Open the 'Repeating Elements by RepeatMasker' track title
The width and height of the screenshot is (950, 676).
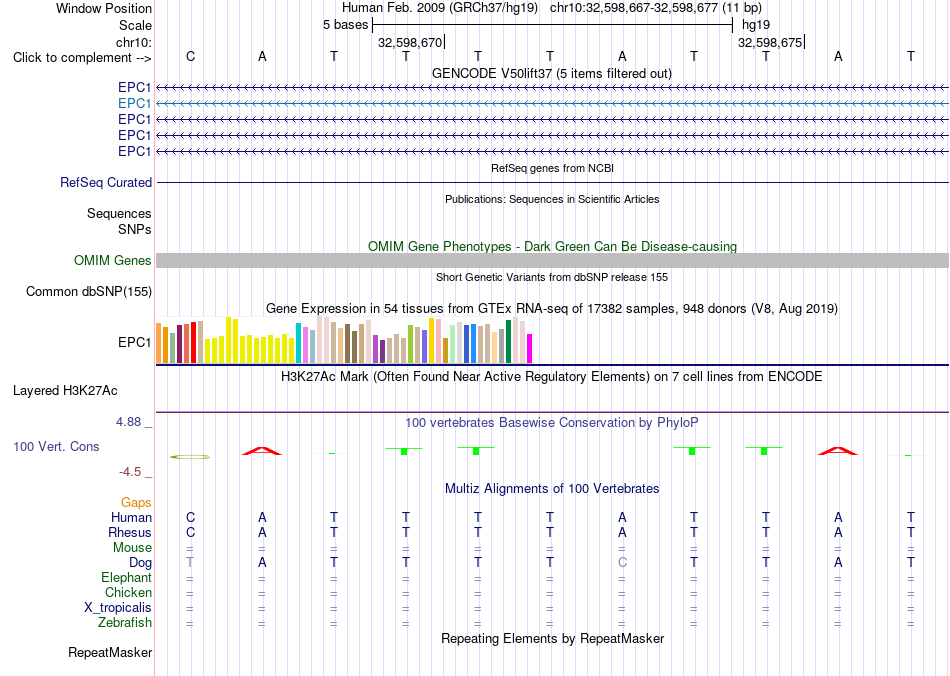click(x=553, y=638)
